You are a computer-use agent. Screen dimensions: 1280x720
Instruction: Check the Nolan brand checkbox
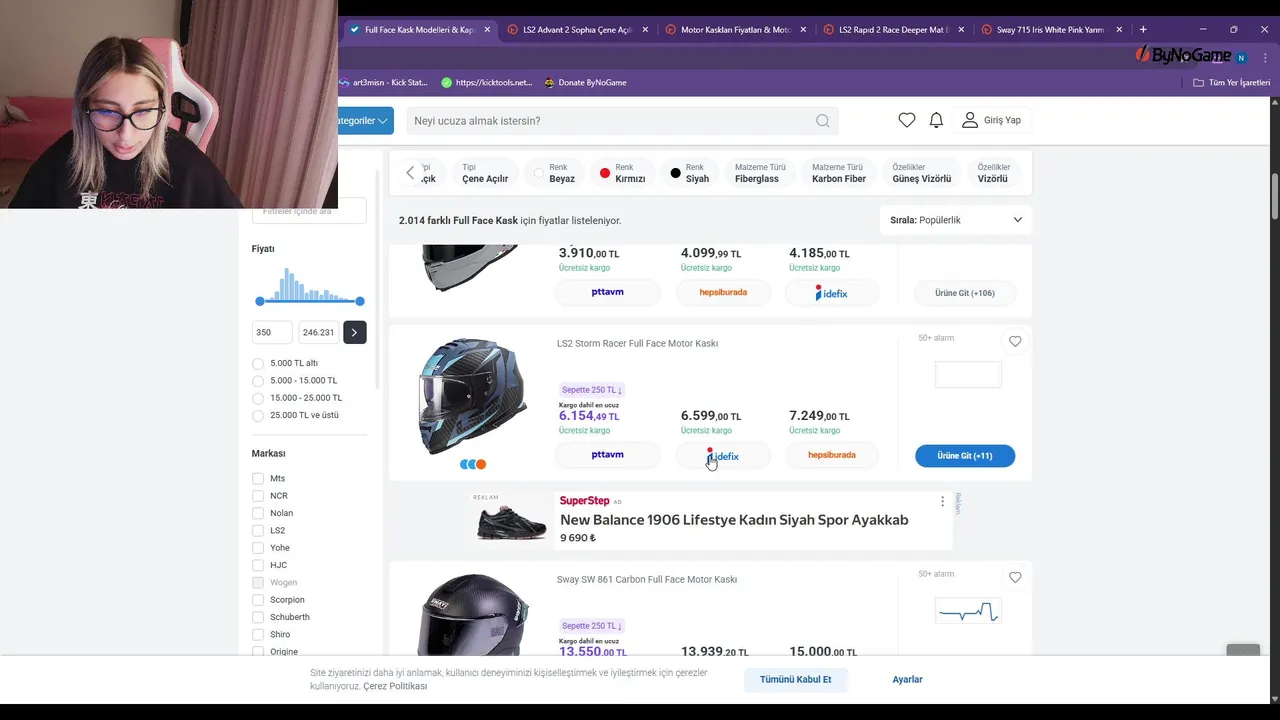(258, 513)
